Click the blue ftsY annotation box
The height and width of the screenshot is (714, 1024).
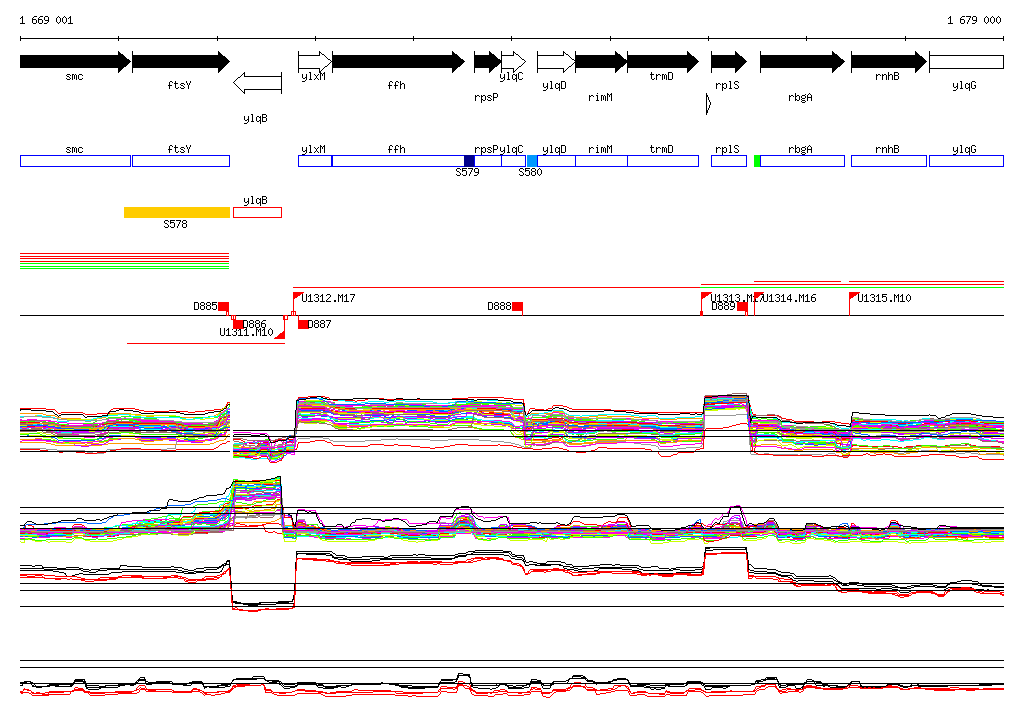(181, 161)
